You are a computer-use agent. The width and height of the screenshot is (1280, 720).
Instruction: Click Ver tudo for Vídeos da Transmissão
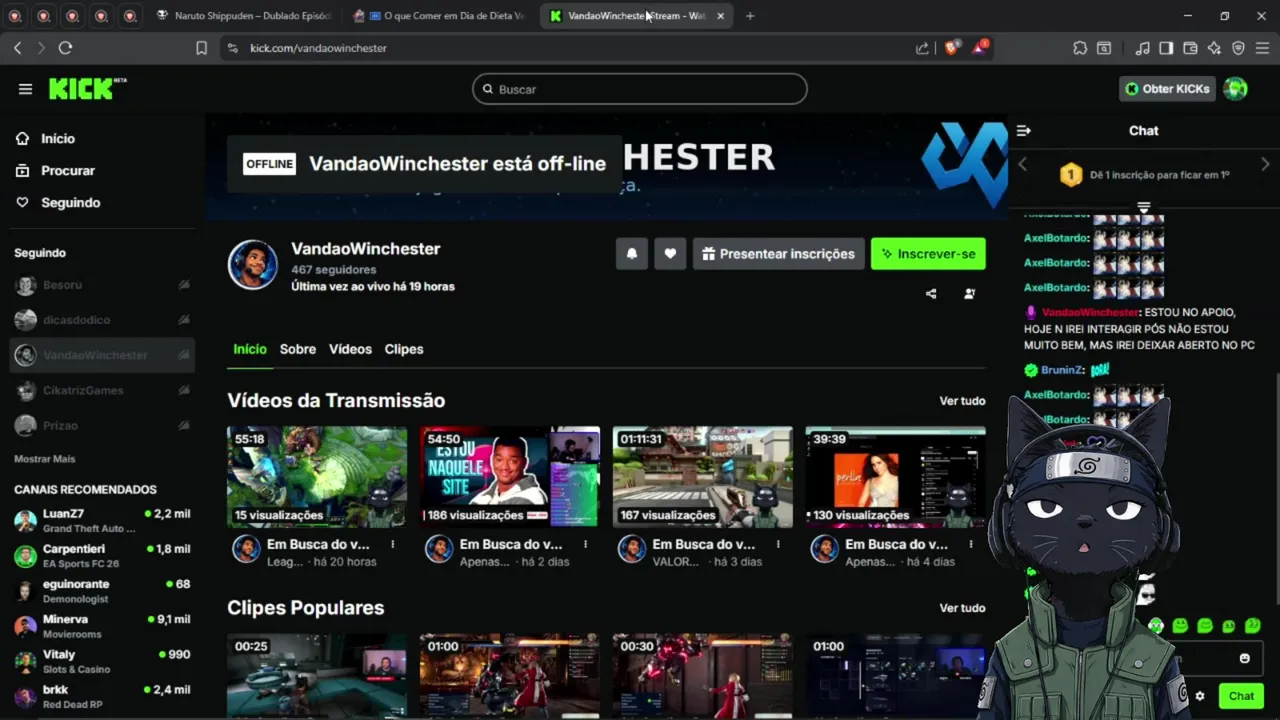coord(962,401)
